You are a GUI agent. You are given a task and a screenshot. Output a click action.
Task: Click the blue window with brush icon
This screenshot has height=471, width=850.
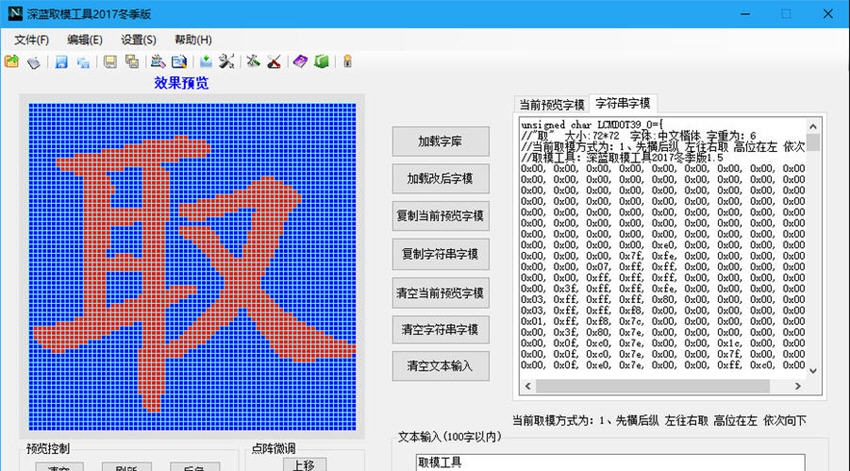pyautogui.click(x=179, y=62)
